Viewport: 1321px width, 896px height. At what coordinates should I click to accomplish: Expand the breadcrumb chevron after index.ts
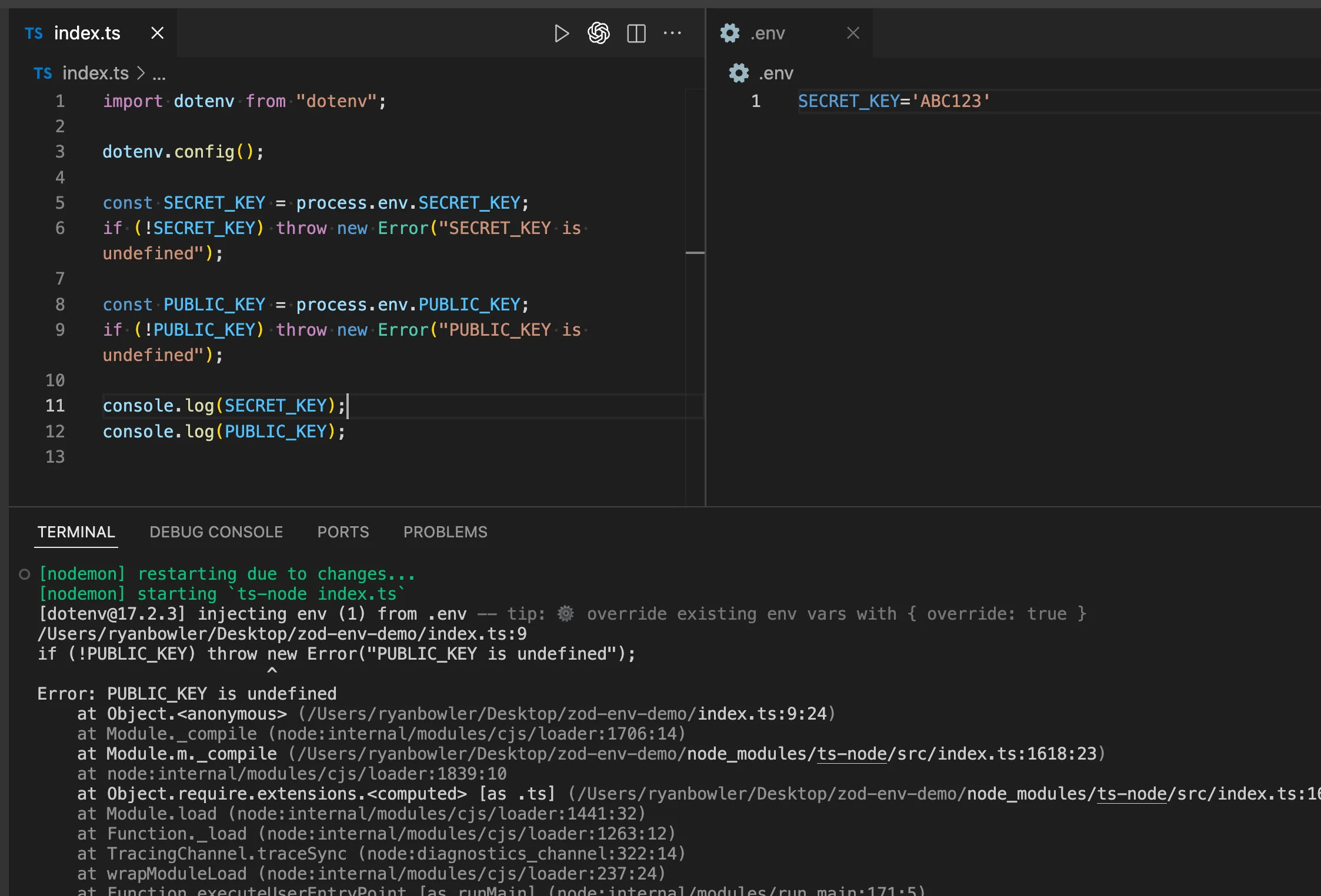click(141, 73)
